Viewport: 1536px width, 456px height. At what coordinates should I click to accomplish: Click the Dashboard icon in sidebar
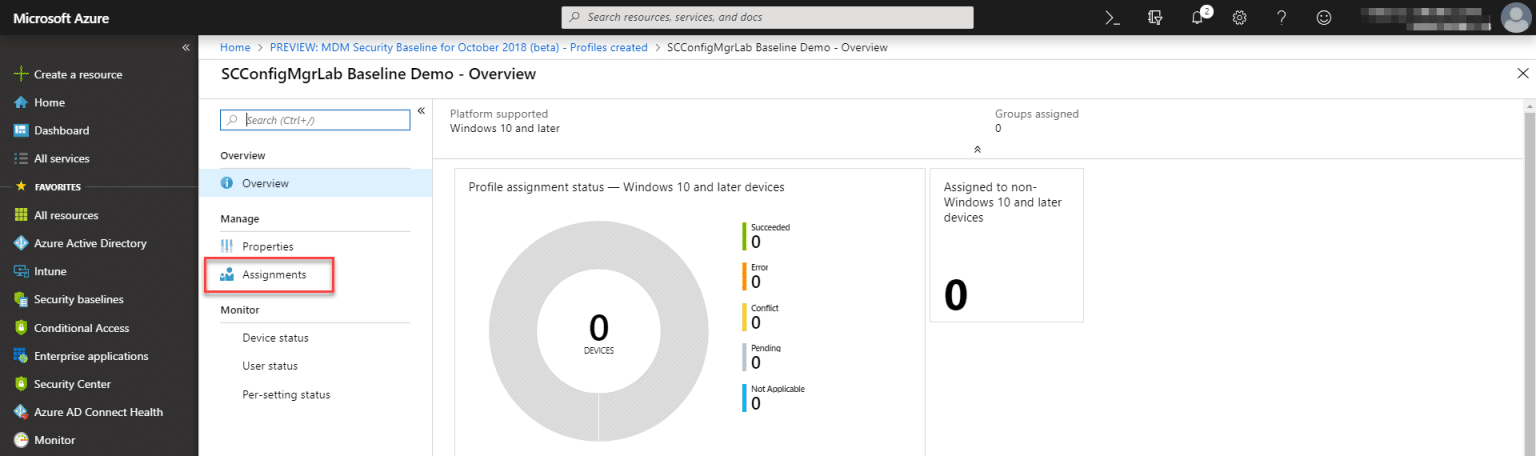point(20,130)
